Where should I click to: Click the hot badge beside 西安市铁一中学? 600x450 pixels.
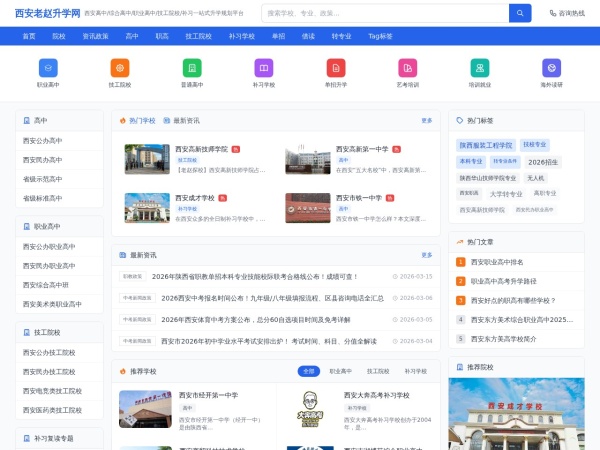[x=390, y=198]
